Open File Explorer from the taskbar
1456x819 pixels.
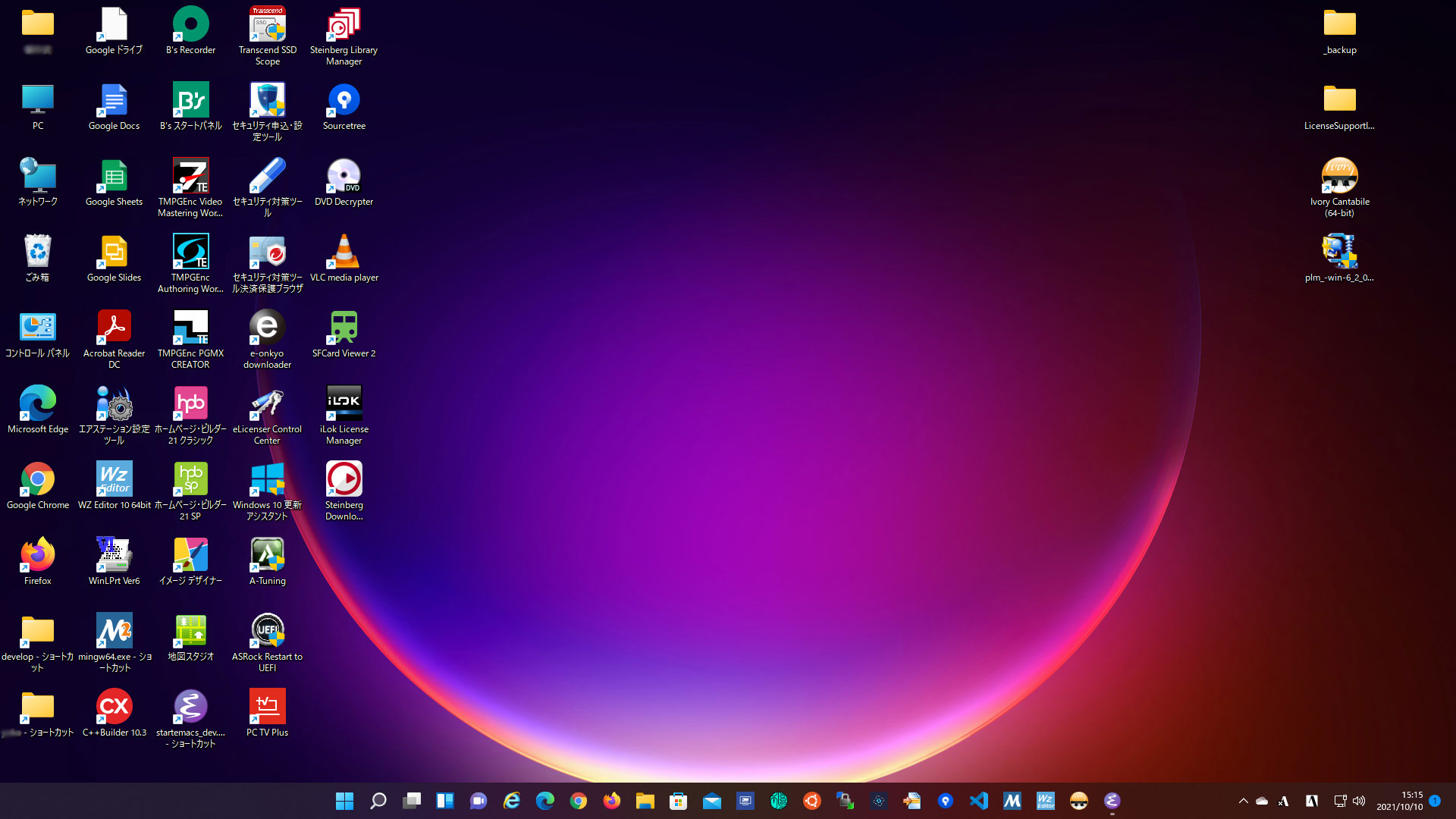click(x=645, y=801)
